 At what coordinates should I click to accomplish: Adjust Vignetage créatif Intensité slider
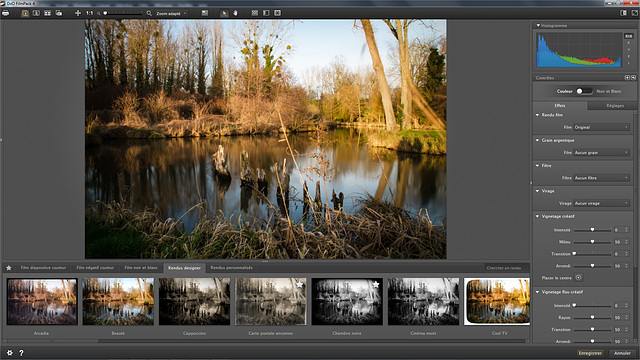point(592,230)
